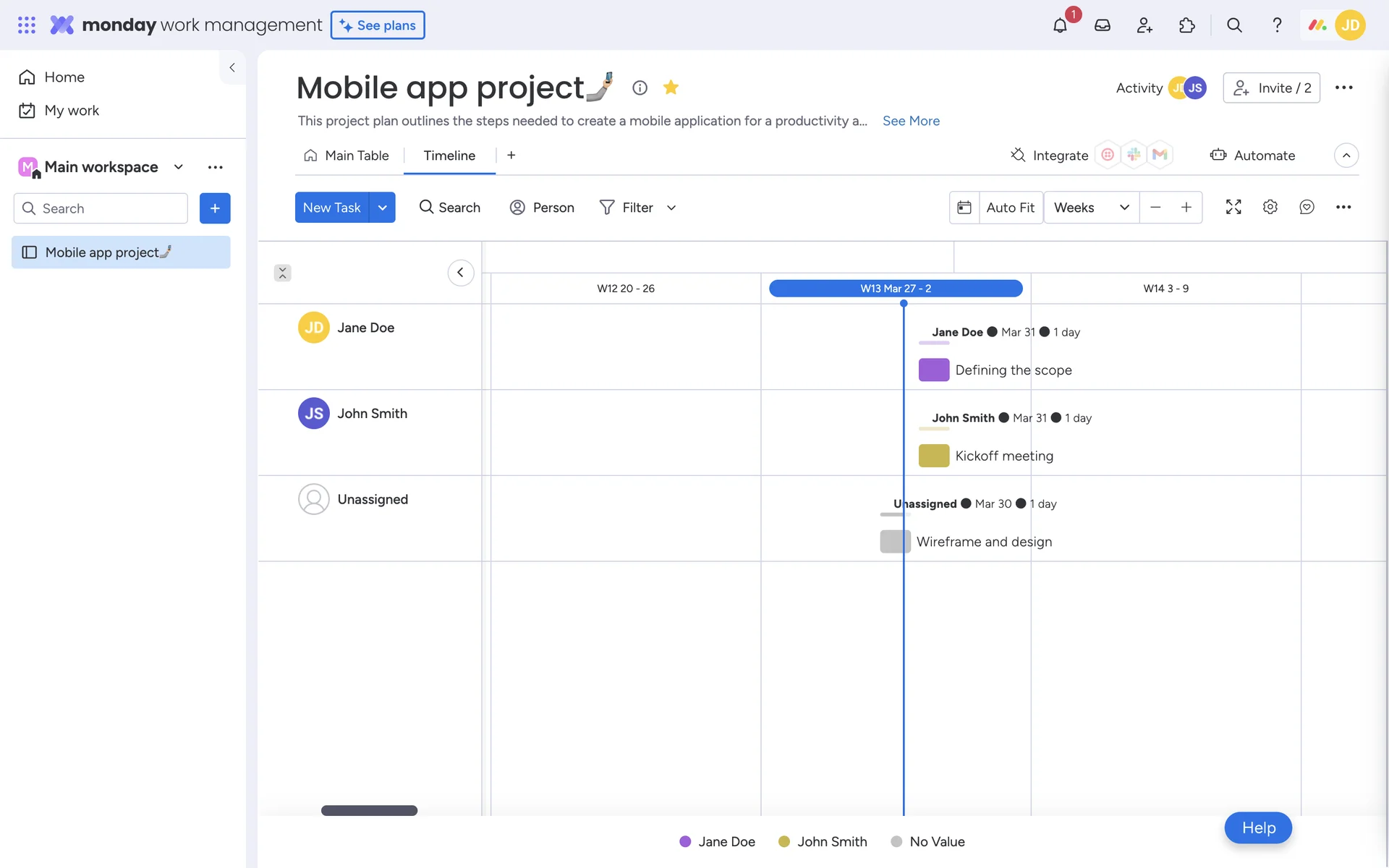Open board info icon

tap(640, 88)
